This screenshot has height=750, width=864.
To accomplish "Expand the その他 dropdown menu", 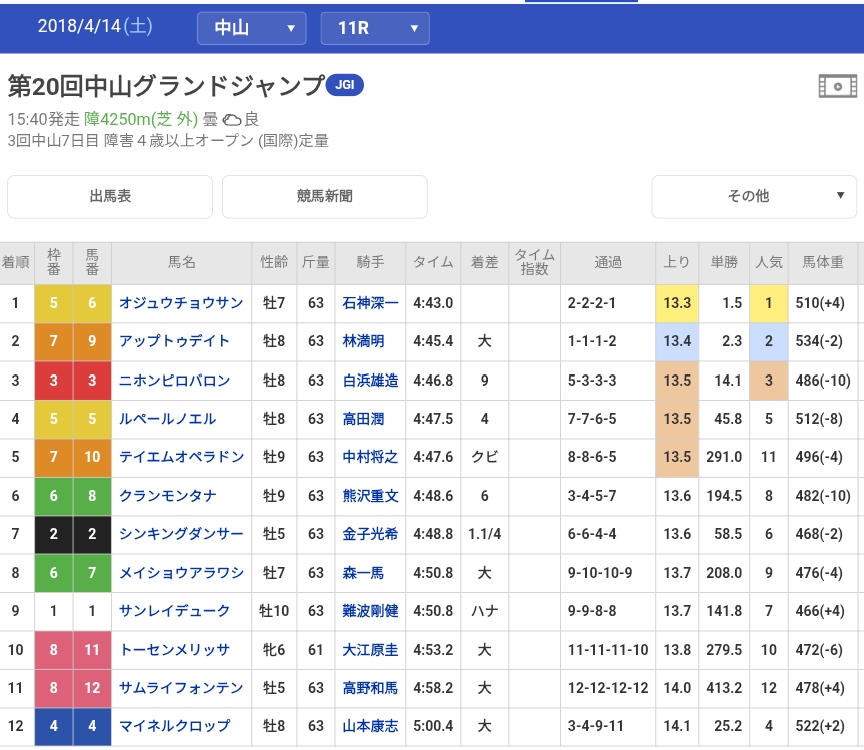I will pos(754,196).
